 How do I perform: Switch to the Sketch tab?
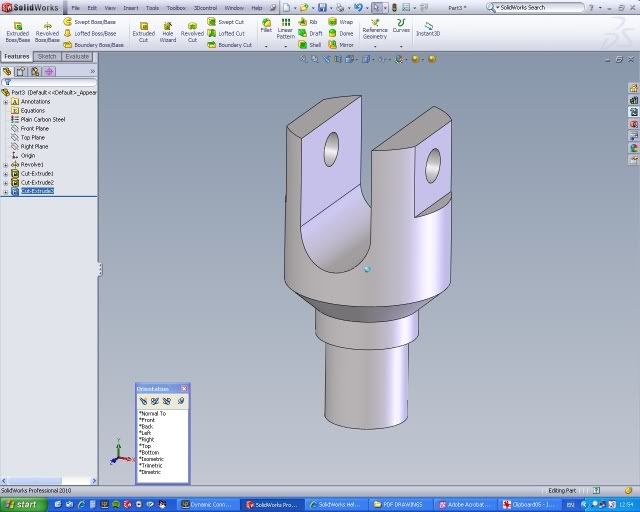[x=47, y=57]
